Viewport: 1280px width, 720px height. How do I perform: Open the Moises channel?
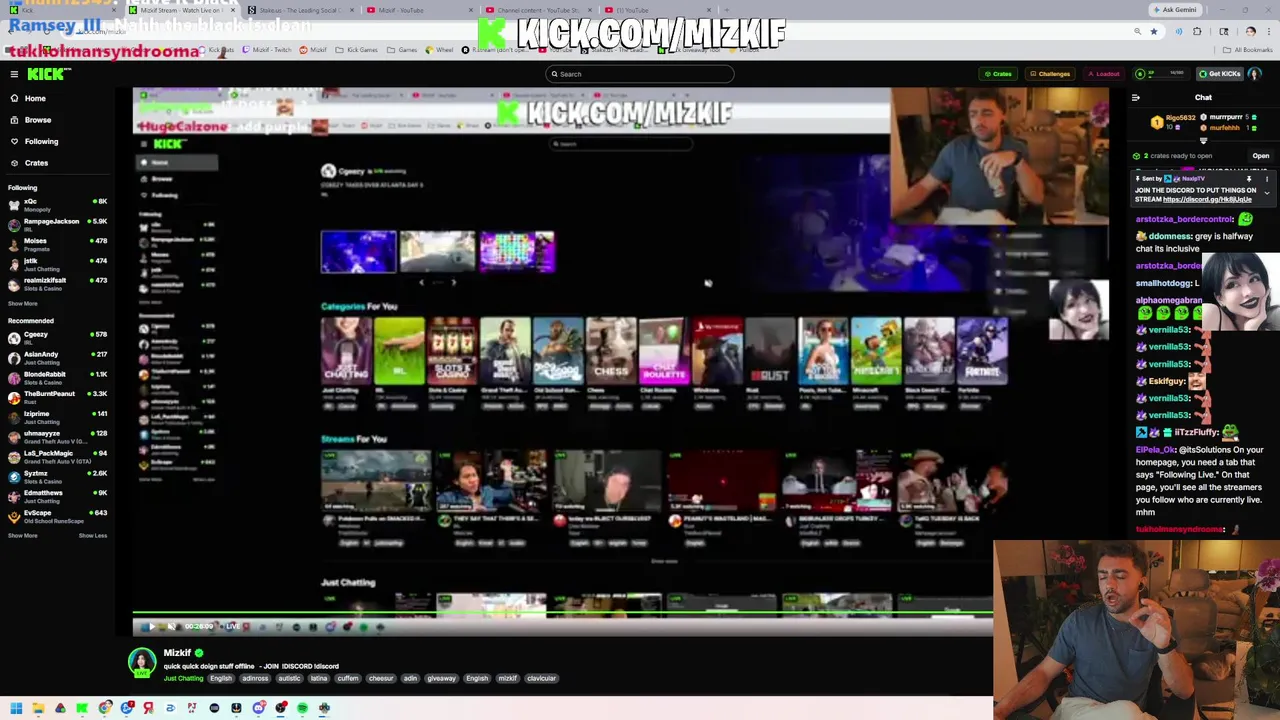[x=58, y=243]
